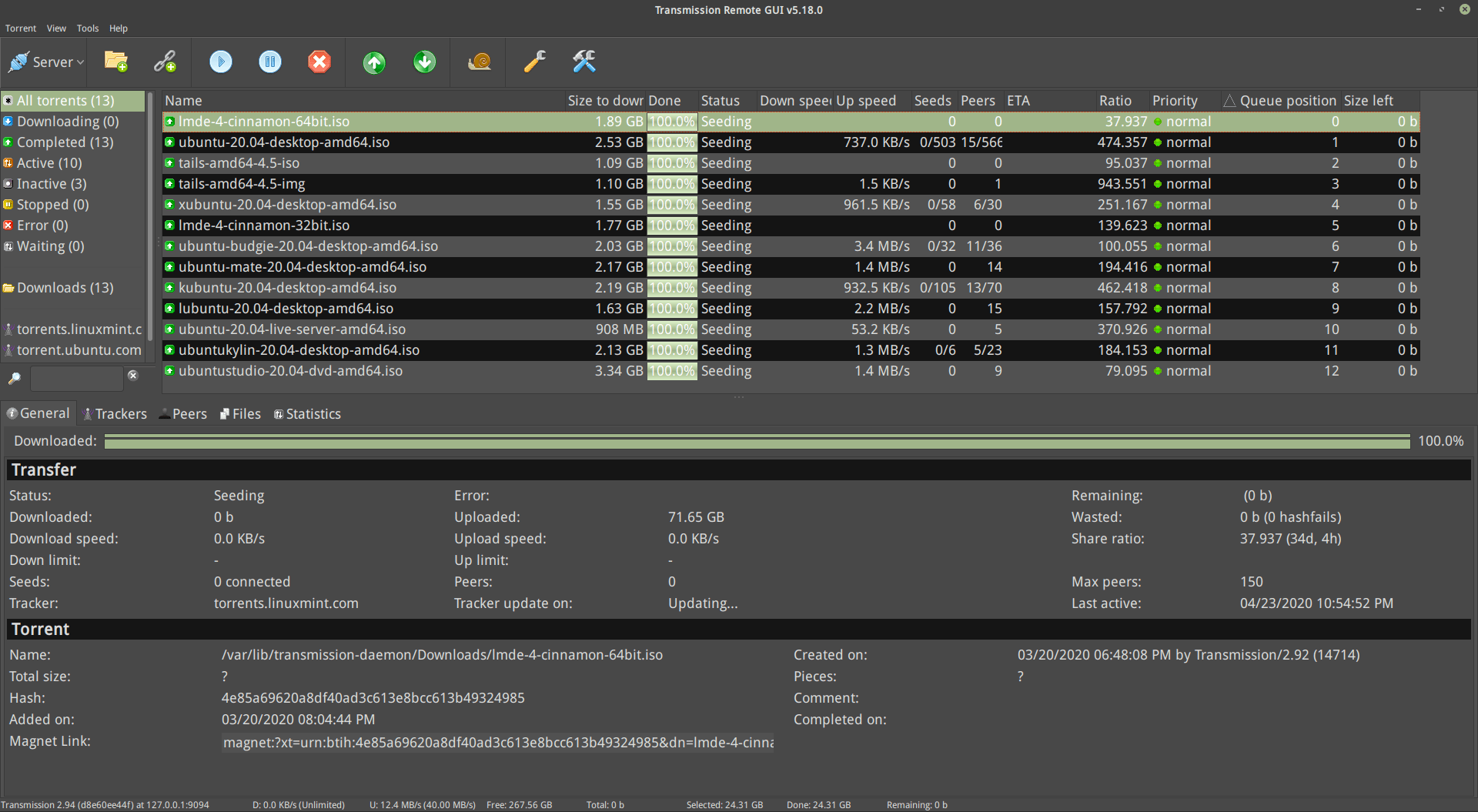Image resolution: width=1478 pixels, height=812 pixels.
Task: Toggle the snail speed limit mode
Action: tap(480, 62)
